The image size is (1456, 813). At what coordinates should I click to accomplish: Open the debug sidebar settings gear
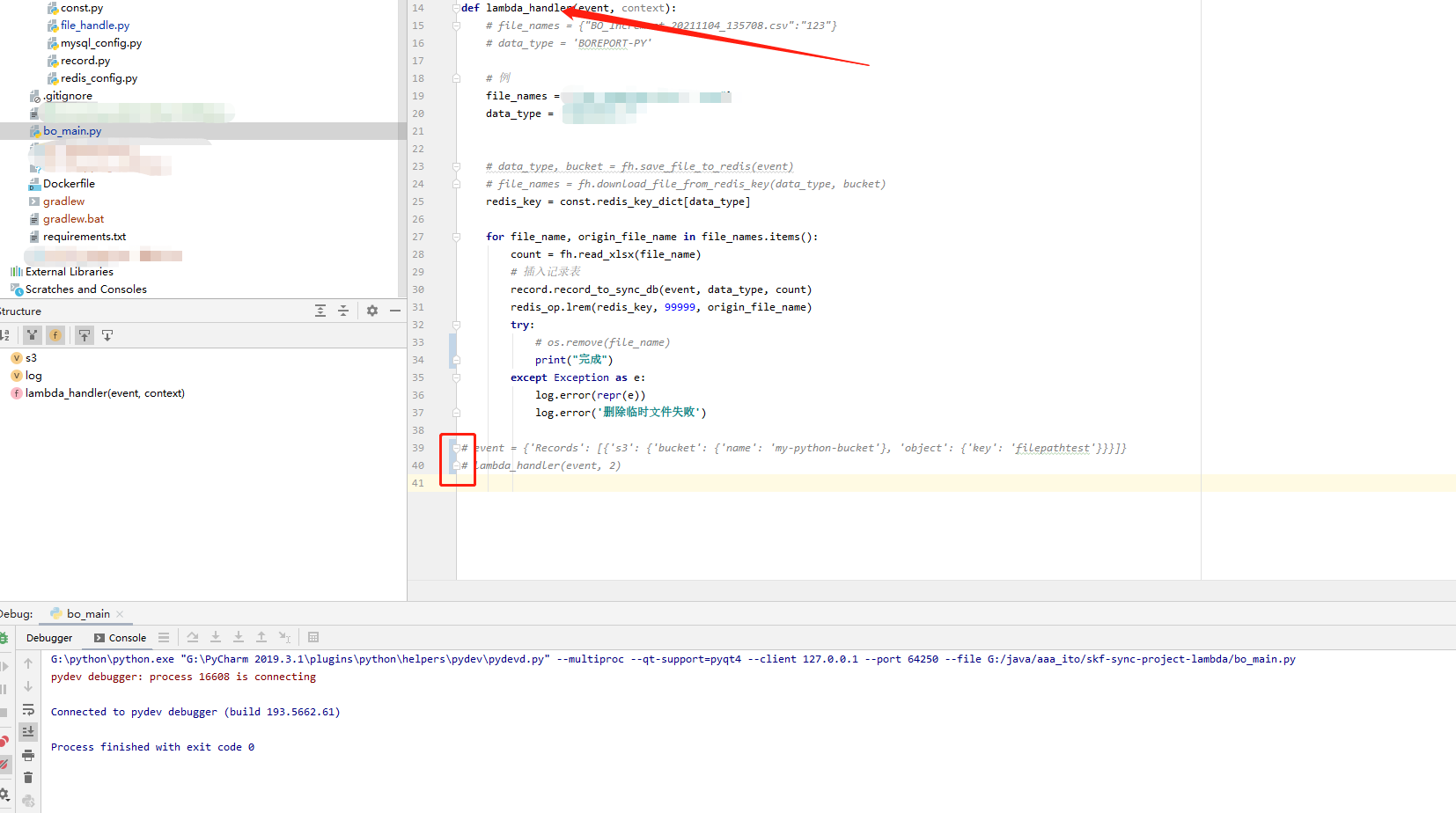coord(4,794)
